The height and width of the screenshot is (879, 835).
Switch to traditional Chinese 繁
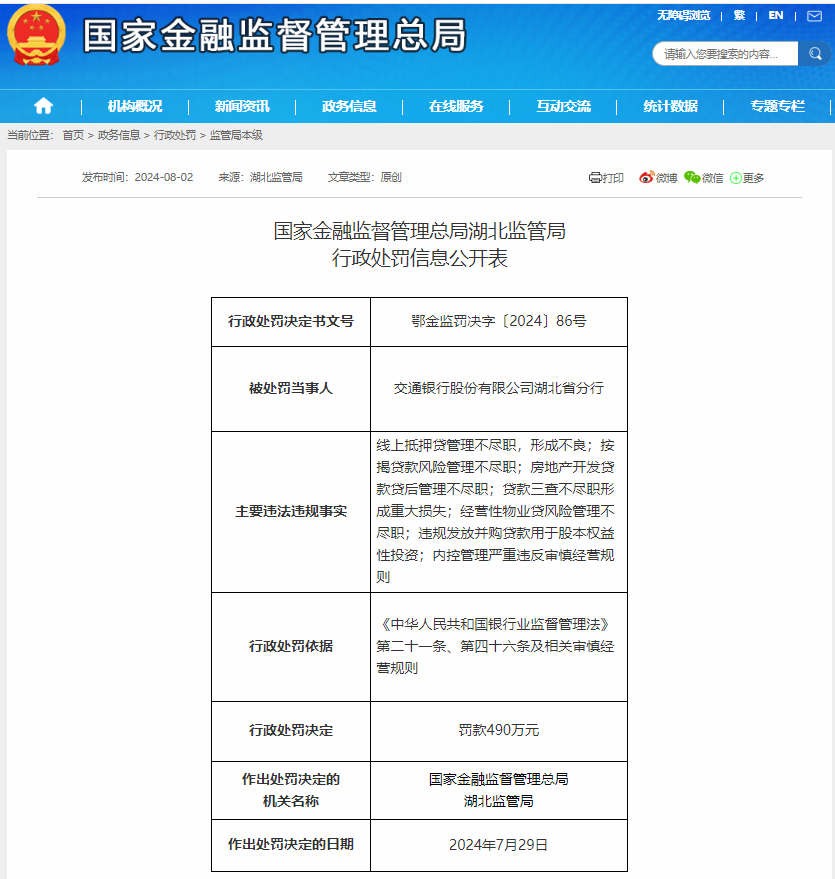739,16
